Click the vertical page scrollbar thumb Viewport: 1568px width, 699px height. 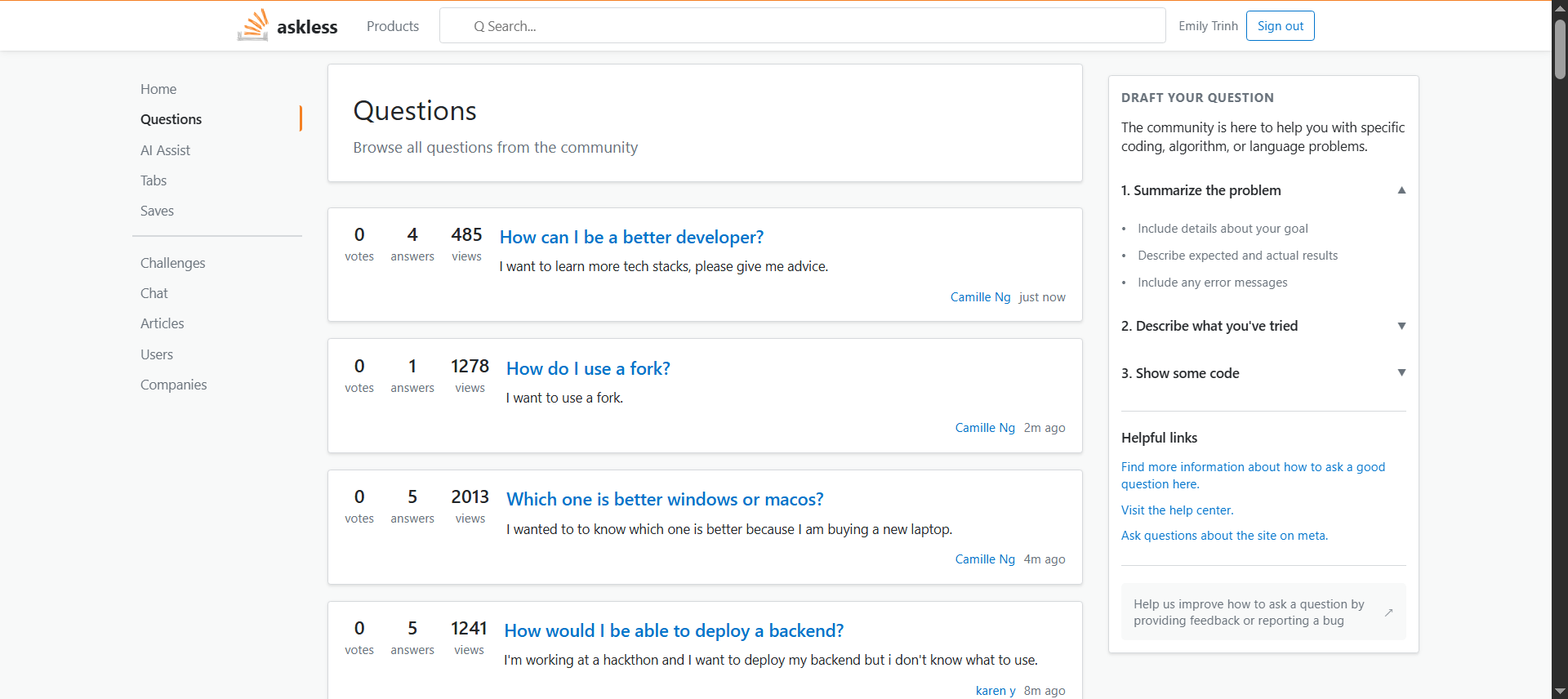(x=1560, y=49)
